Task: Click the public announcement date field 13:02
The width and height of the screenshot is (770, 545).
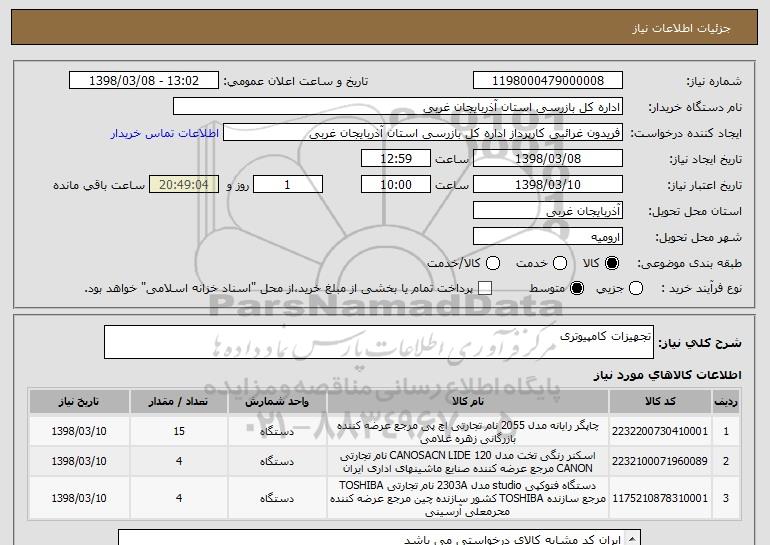Action: click(x=144, y=81)
